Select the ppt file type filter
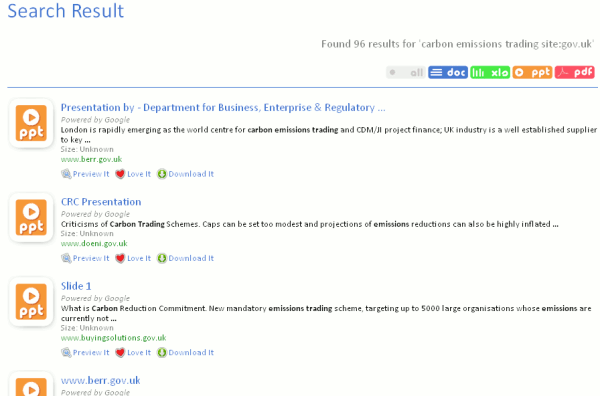The height and width of the screenshot is (396, 600). click(532, 72)
